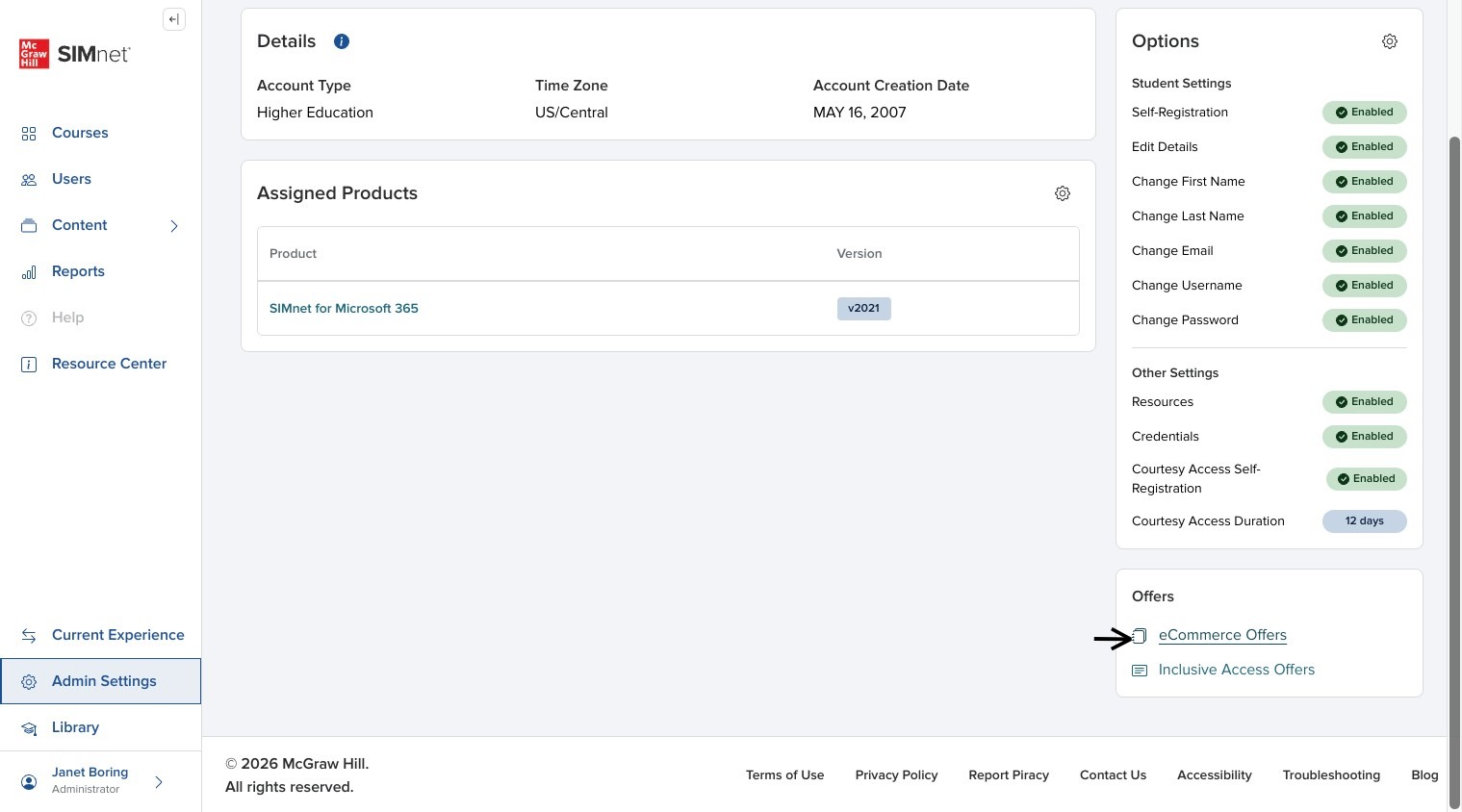
Task: Click the Courtesy Access Duration 12 days badge
Action: pos(1365,521)
